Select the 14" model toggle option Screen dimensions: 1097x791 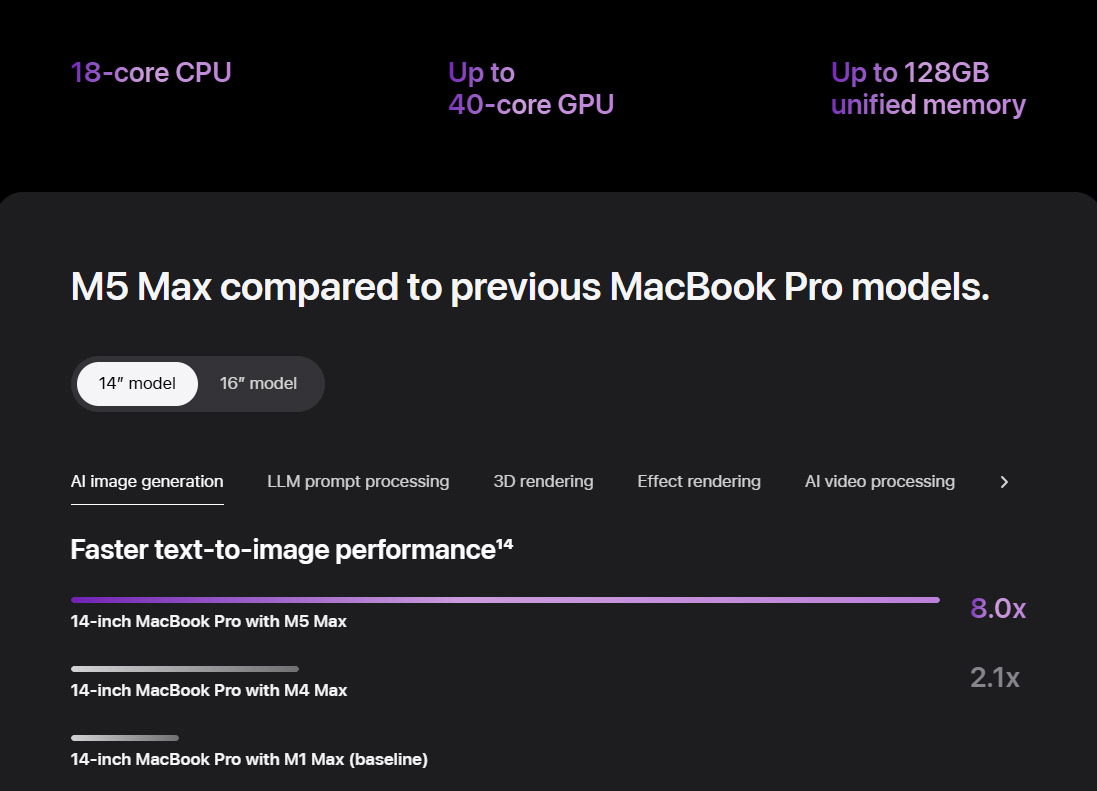tap(137, 383)
